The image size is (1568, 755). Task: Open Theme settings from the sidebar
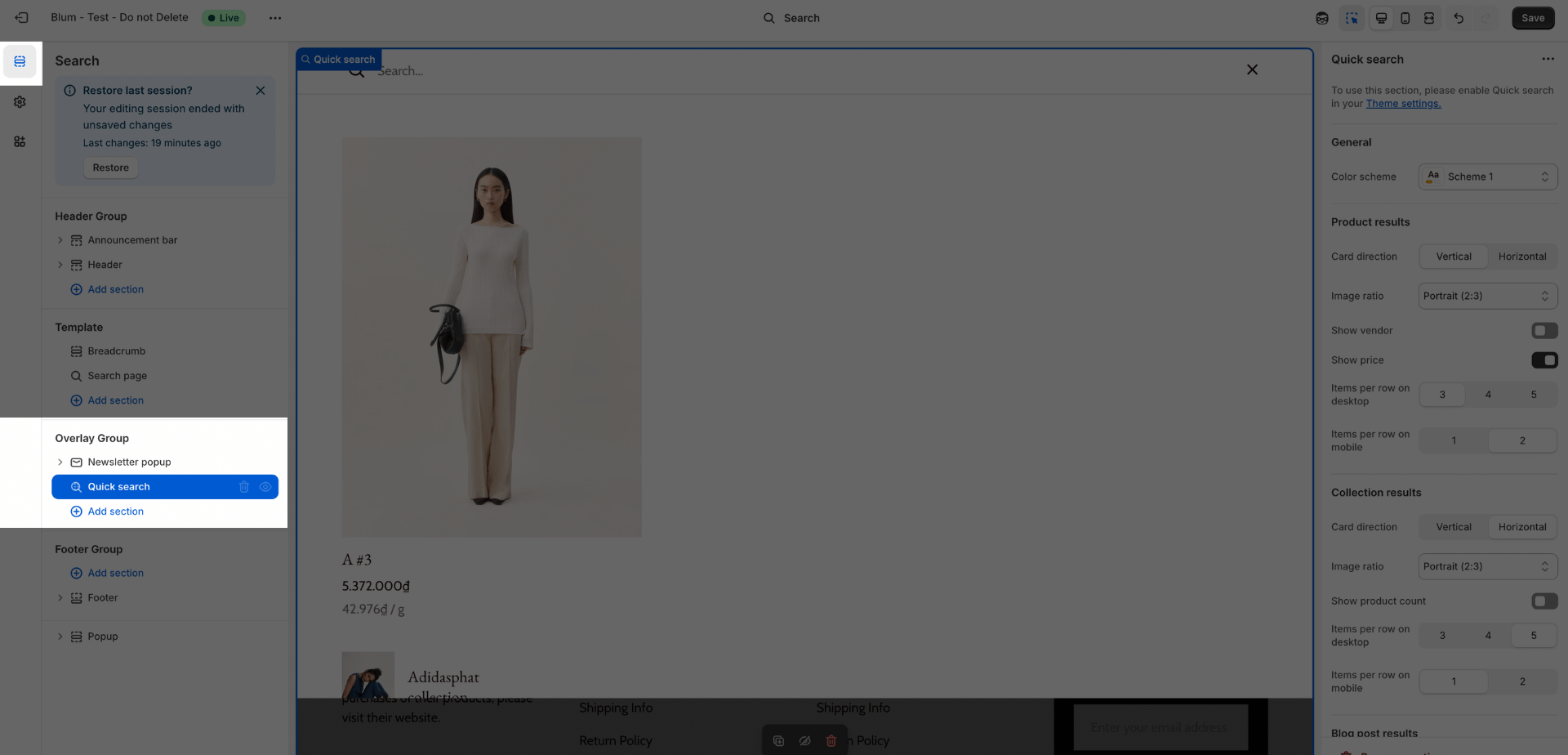coord(20,101)
